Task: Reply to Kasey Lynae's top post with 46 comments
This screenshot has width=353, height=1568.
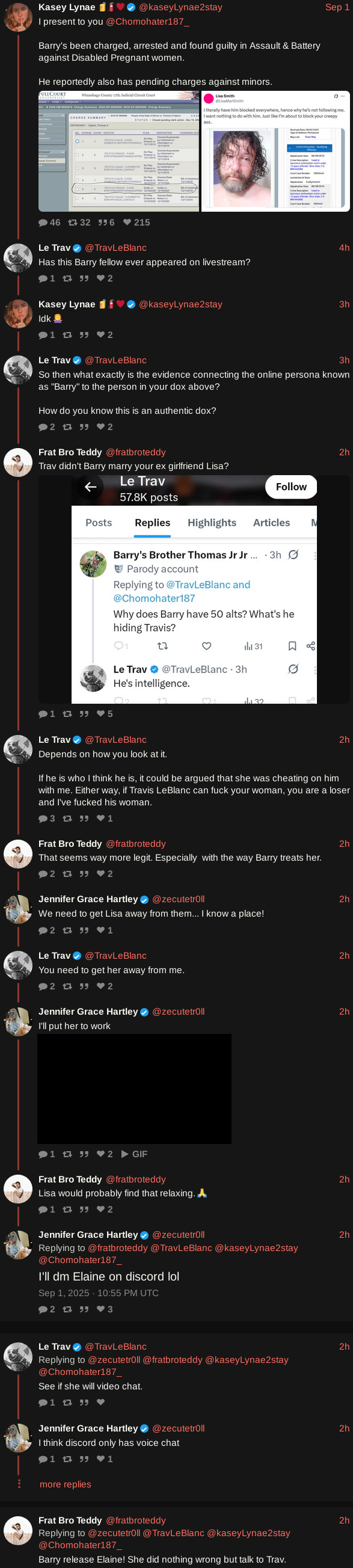Action: tap(49, 222)
